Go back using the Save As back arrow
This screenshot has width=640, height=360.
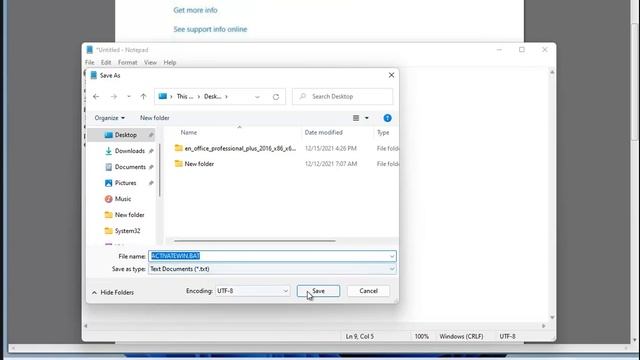click(96, 97)
